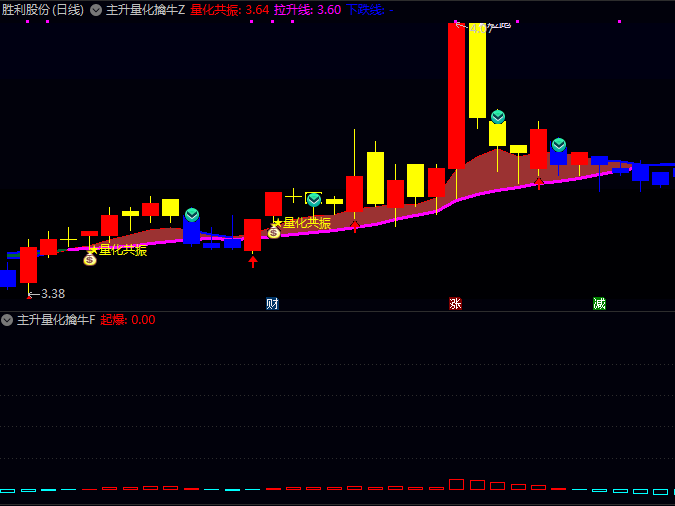Image resolution: width=675 pixels, height=506 pixels.
Task: Click the 量化共振: 3.64 readout
Action: pyautogui.click(x=230, y=10)
